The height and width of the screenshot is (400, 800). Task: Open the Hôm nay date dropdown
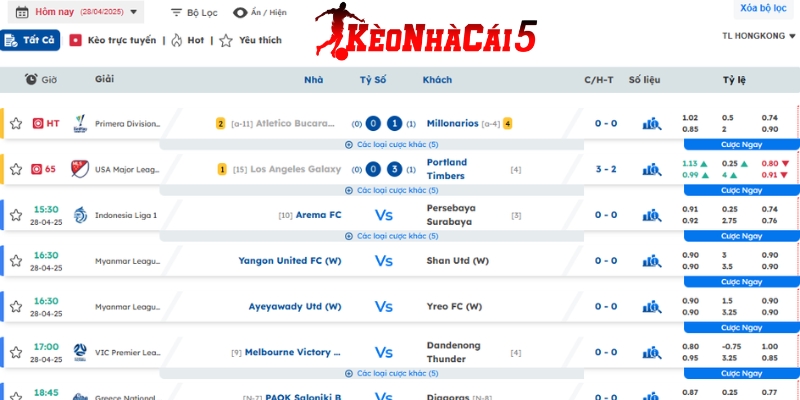[x=134, y=12]
